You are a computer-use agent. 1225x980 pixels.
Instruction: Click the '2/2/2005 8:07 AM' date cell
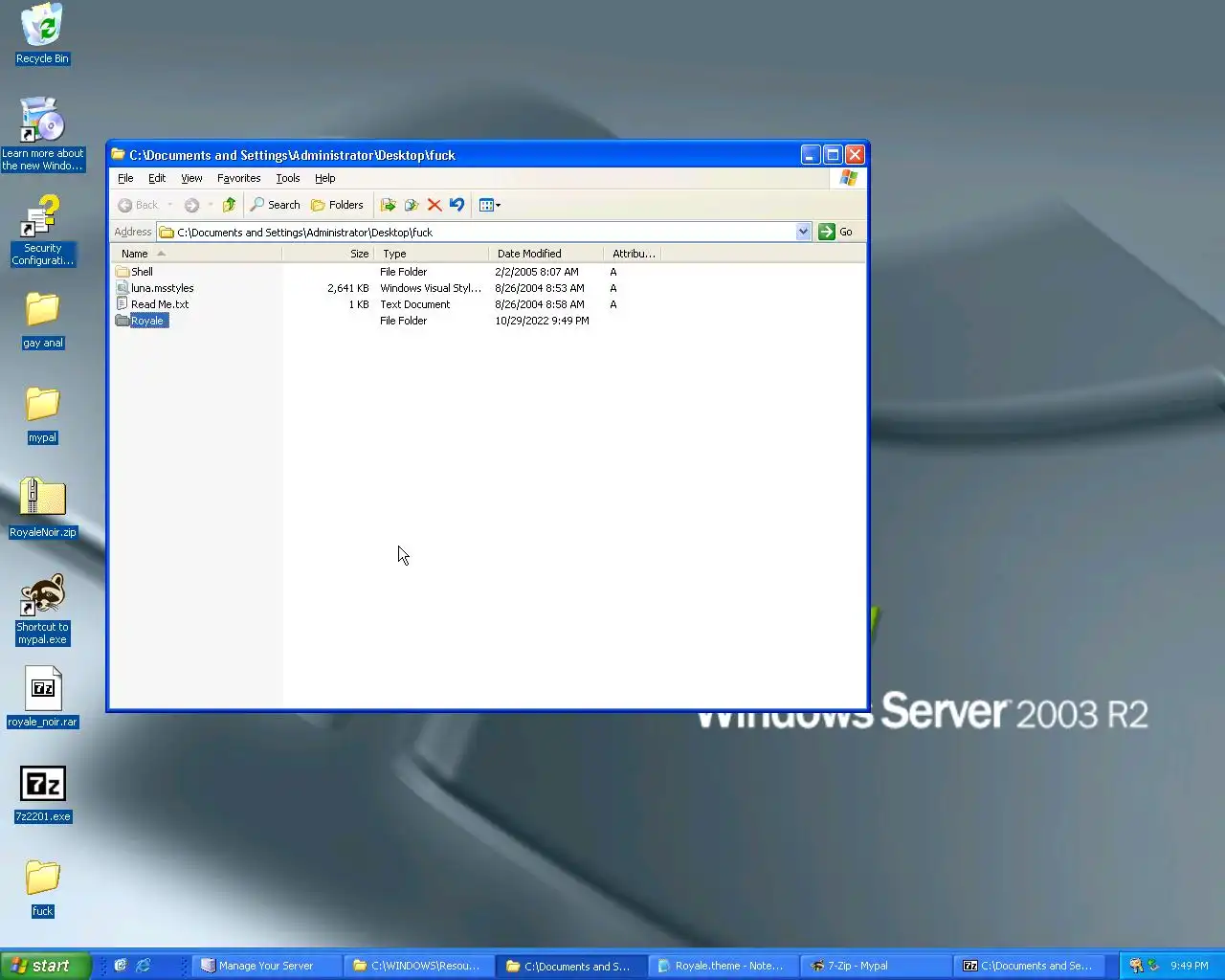pos(536,272)
